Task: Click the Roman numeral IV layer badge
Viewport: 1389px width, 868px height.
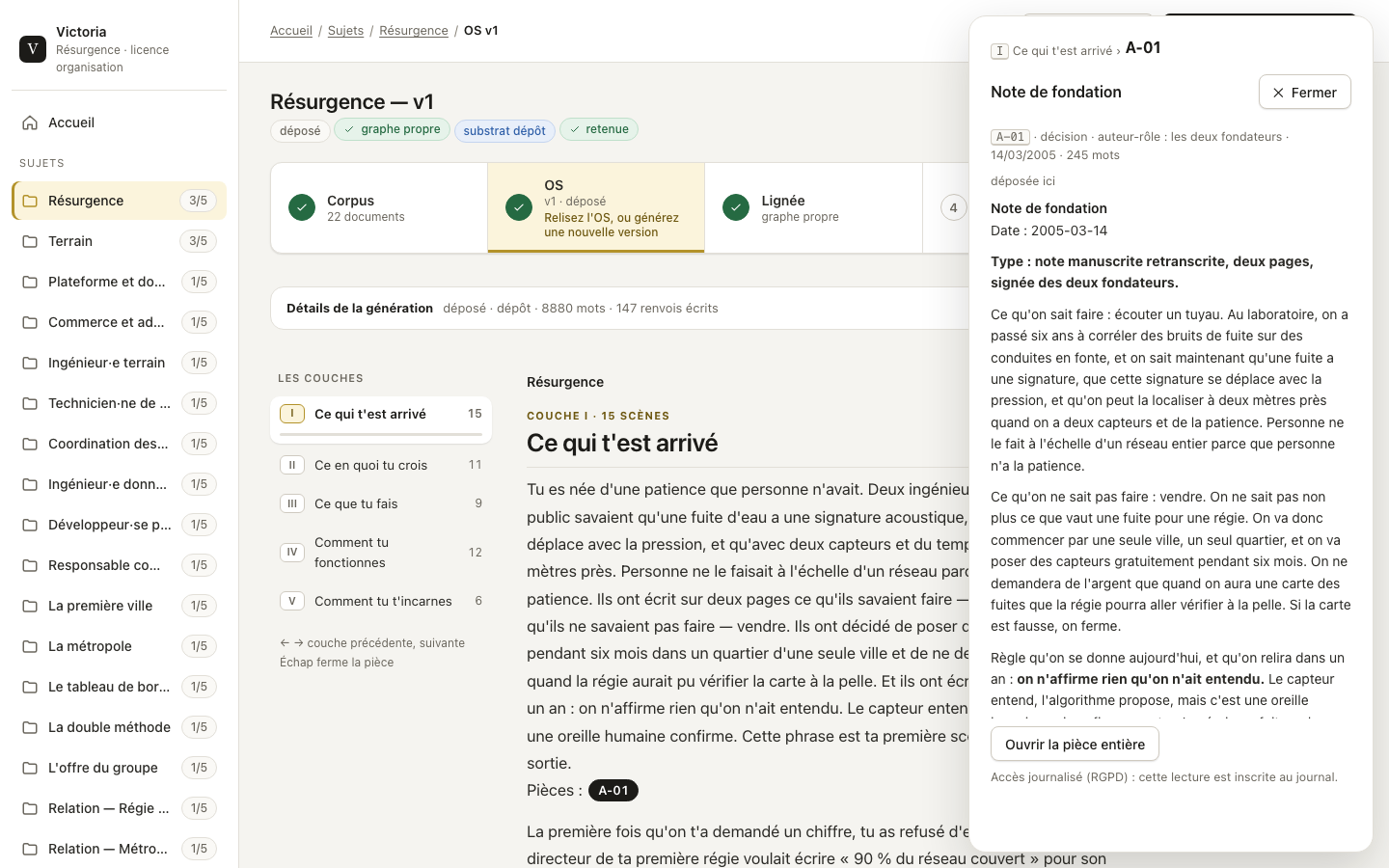Action: (x=292, y=553)
